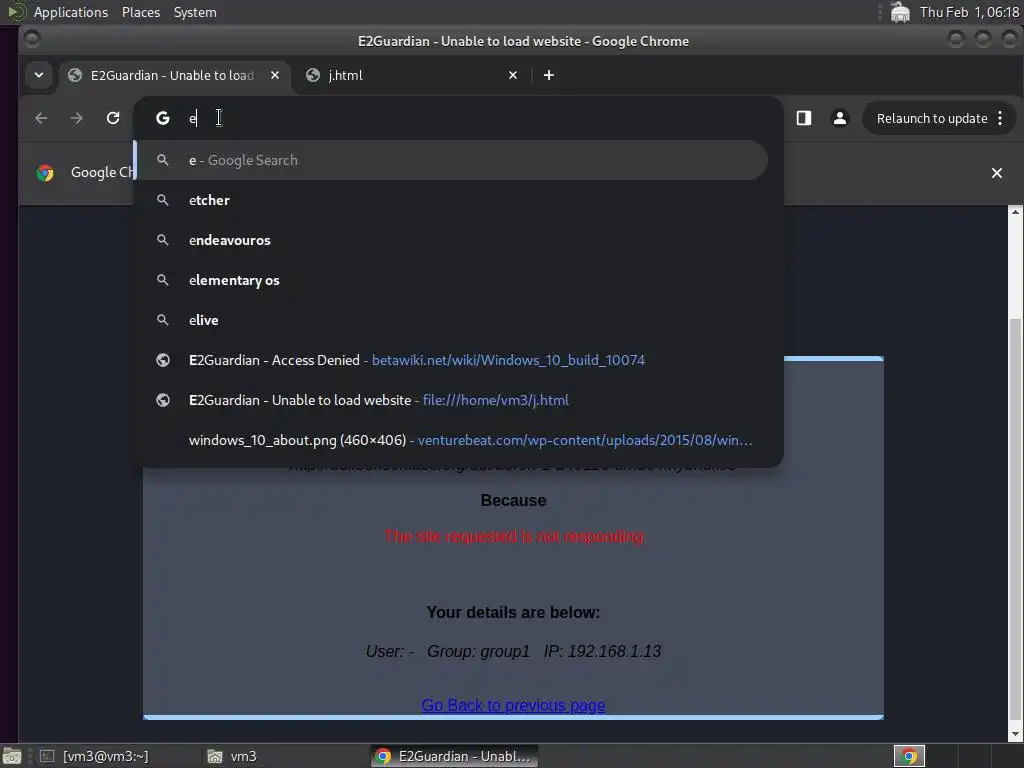Click the 'IP: 192.168.1.13' text
The width and height of the screenshot is (1024, 768).
[x=602, y=651]
